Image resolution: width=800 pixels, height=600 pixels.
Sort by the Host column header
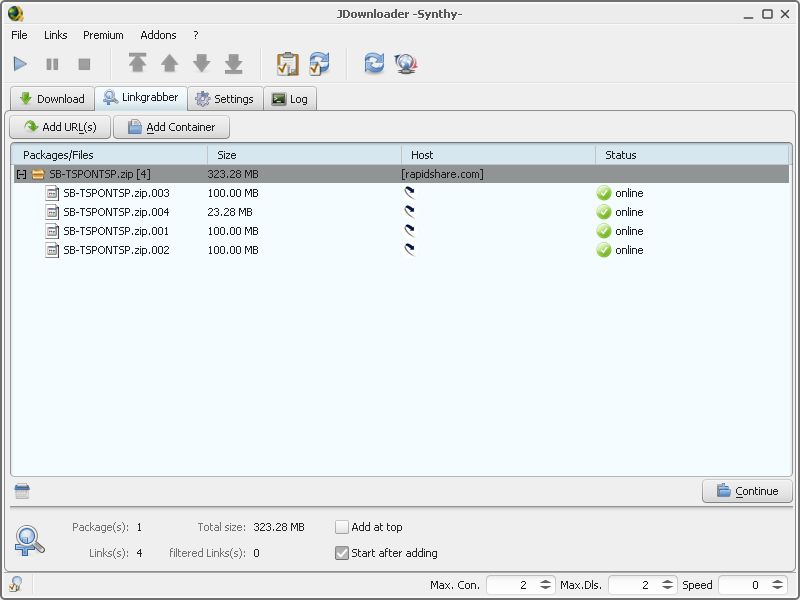[x=498, y=155]
